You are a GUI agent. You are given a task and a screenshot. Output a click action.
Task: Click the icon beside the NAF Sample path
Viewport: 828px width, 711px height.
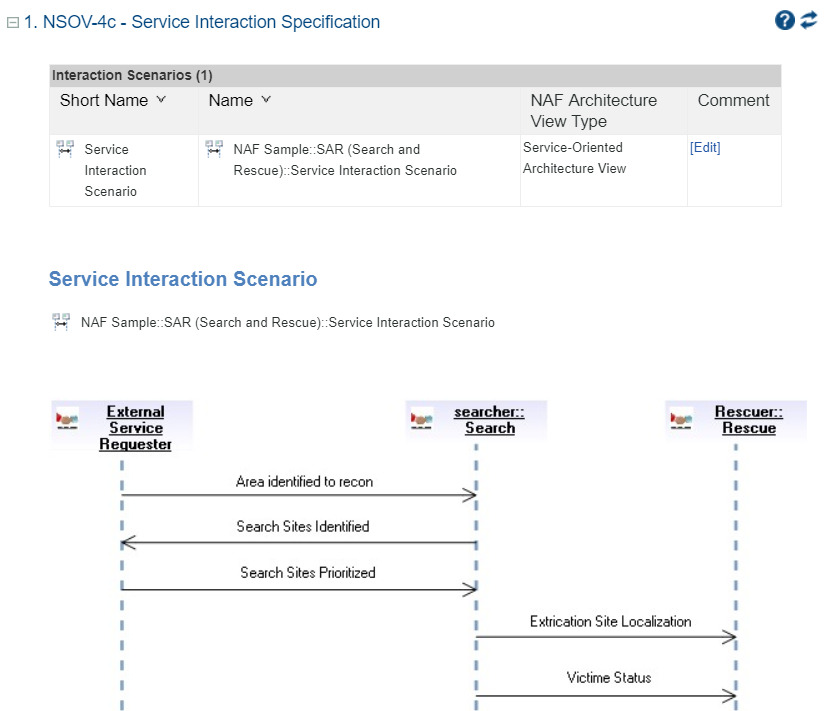click(x=61, y=322)
